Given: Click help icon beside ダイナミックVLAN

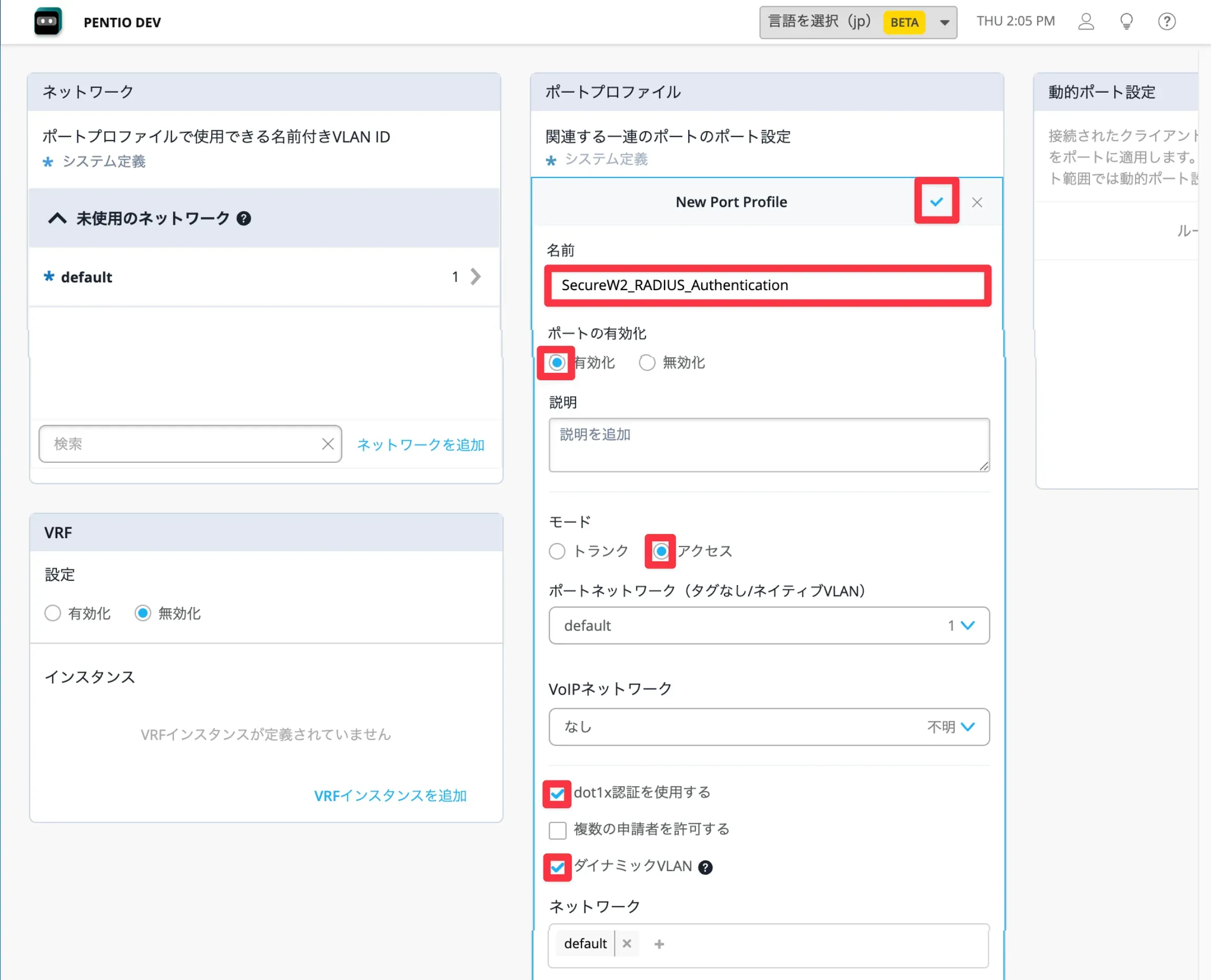Looking at the screenshot, I should click(705, 867).
